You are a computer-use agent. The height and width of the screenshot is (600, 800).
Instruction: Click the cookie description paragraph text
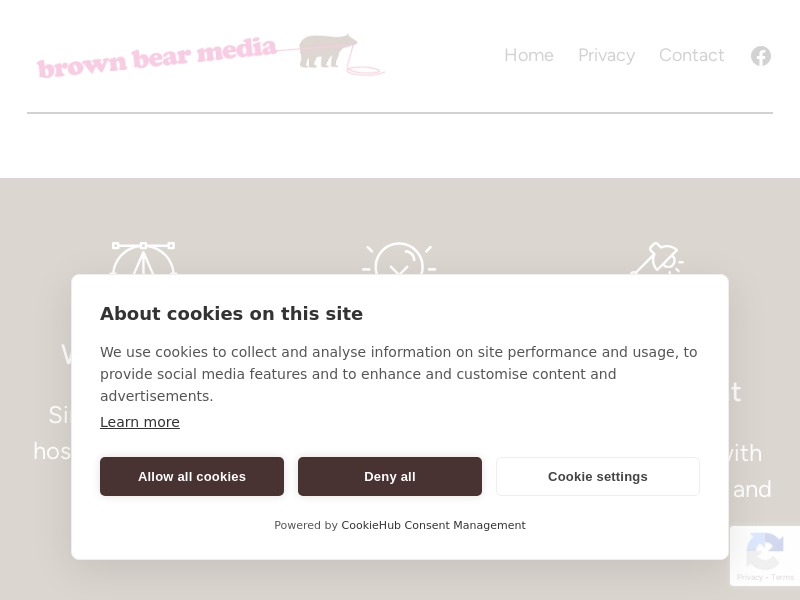point(399,374)
